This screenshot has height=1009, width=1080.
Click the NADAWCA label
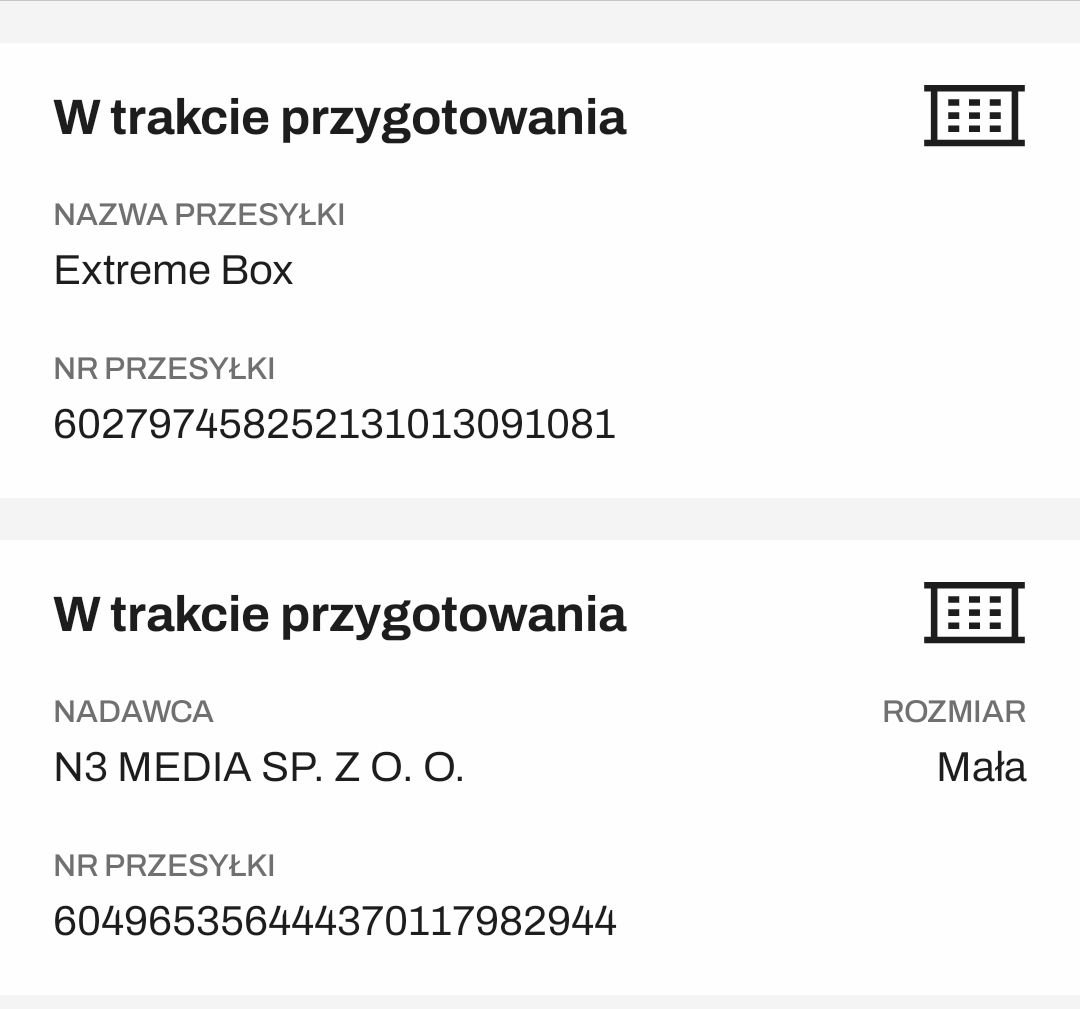[x=133, y=712]
